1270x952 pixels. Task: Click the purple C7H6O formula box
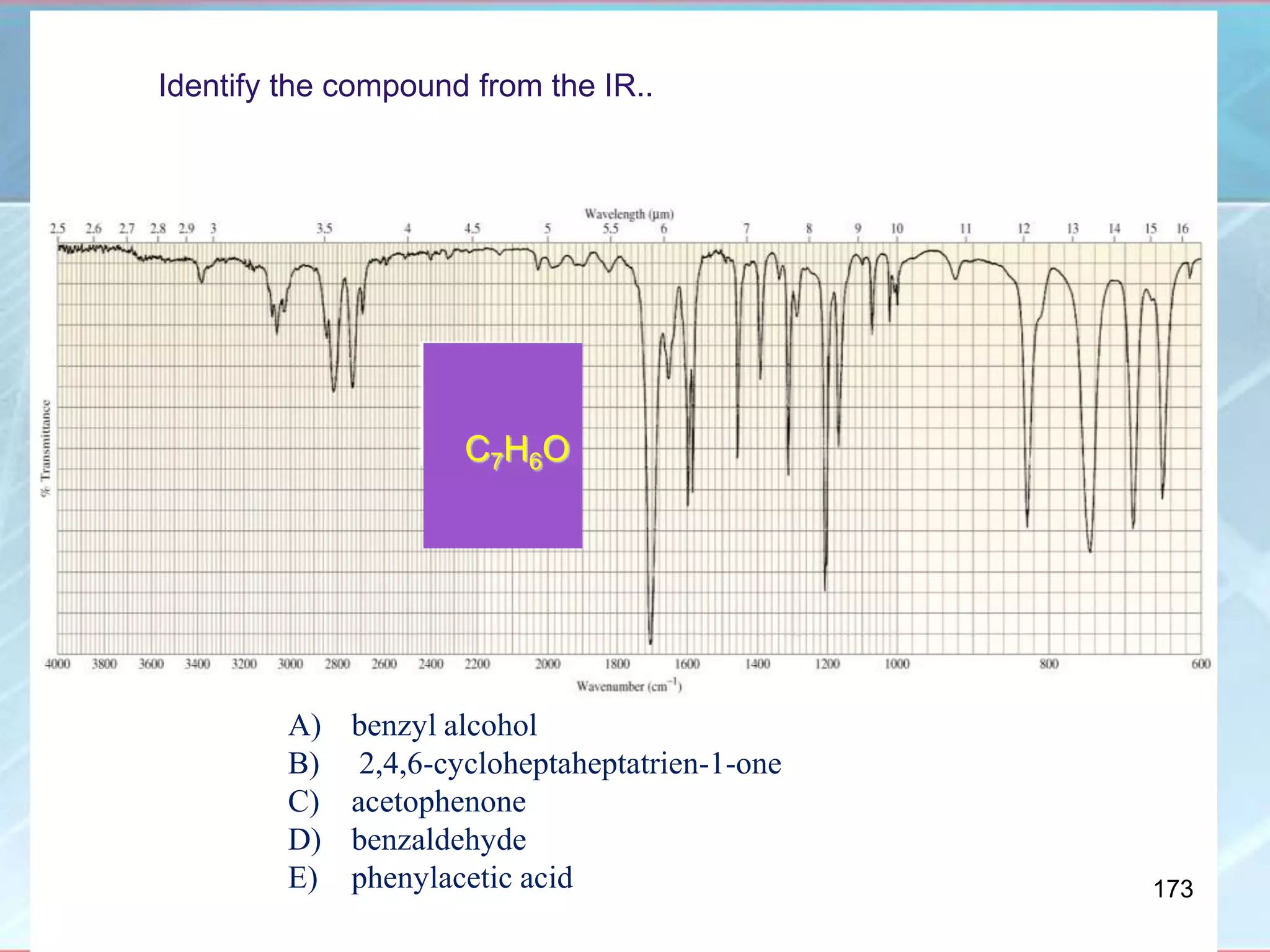click(x=502, y=445)
